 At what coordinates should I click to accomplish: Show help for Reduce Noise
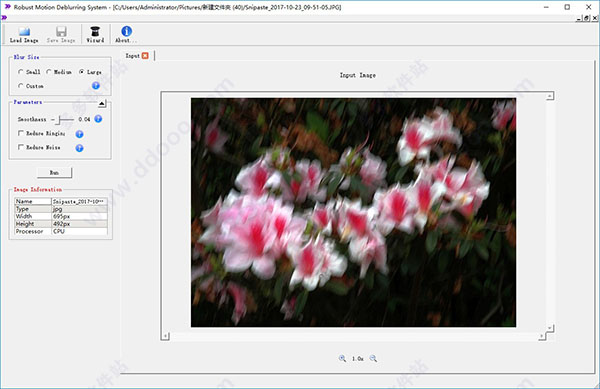coord(79,148)
